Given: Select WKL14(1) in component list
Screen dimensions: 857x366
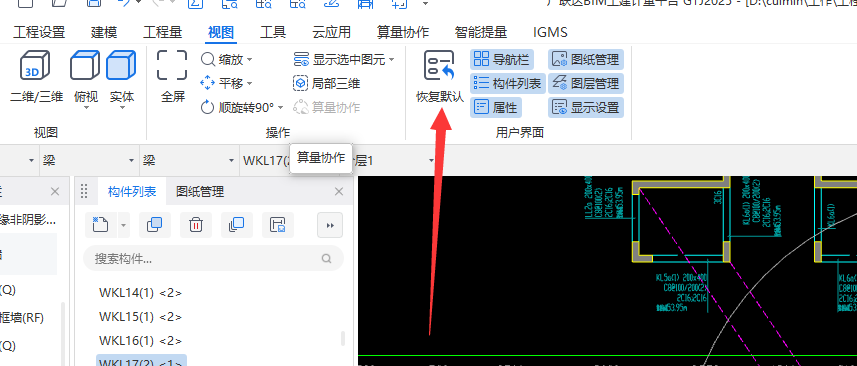Looking at the screenshot, I should point(140,292).
